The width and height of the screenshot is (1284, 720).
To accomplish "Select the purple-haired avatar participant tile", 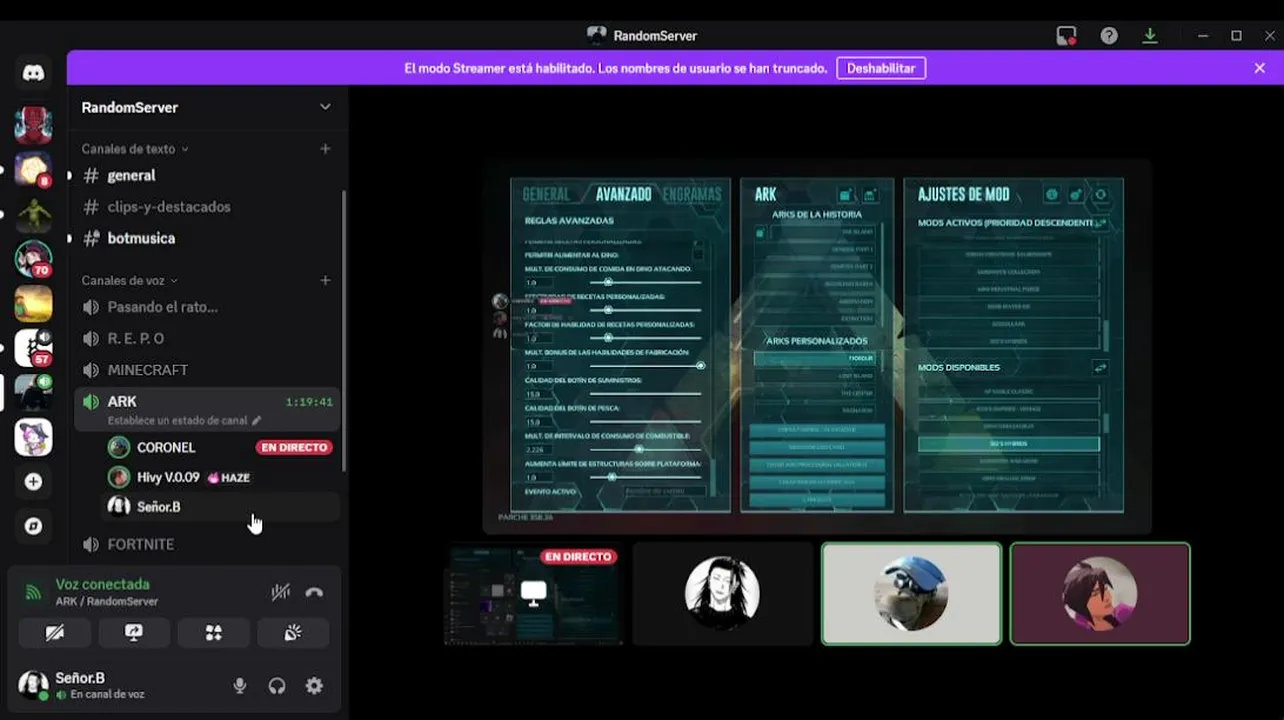I will pos(1100,594).
